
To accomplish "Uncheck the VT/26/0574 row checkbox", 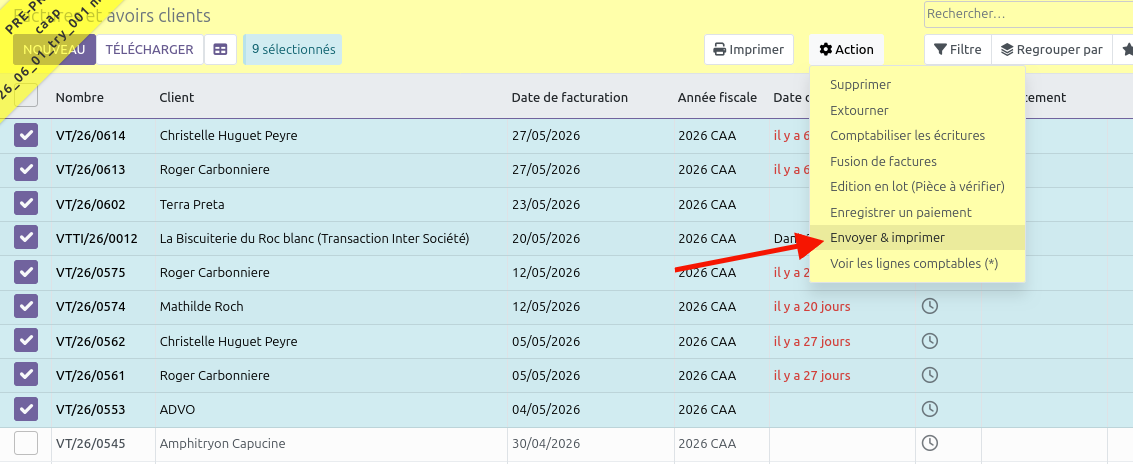I will [26, 306].
